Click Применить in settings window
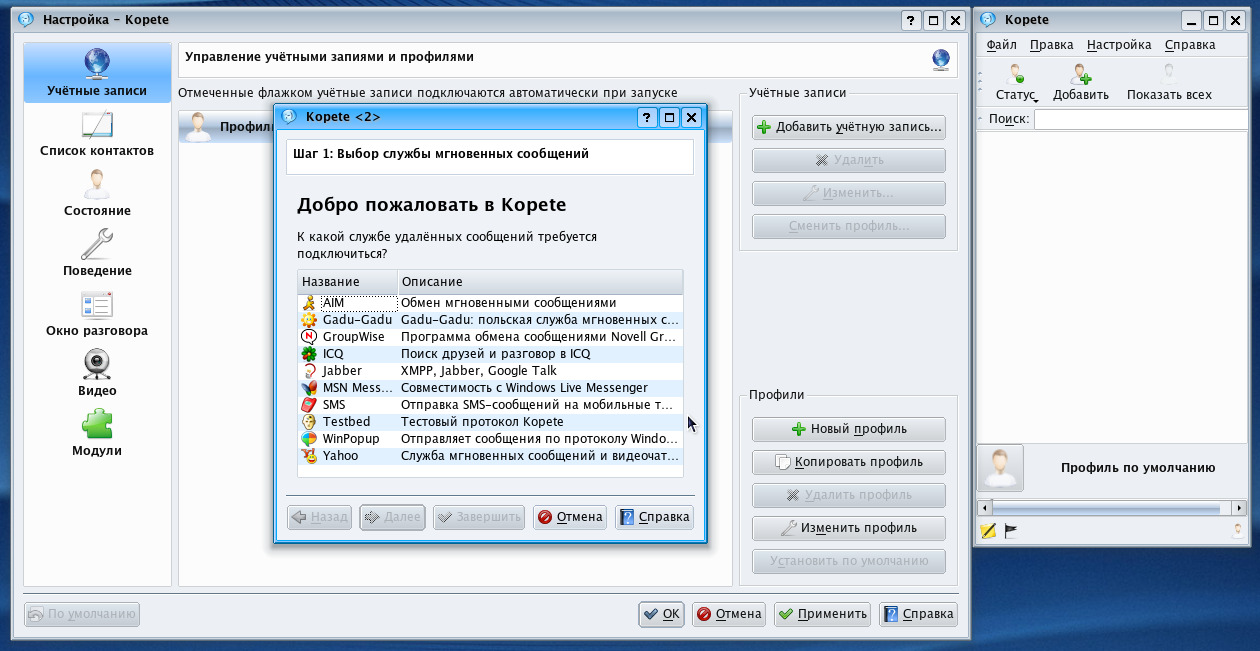The image size is (1260, 651). click(x=822, y=614)
